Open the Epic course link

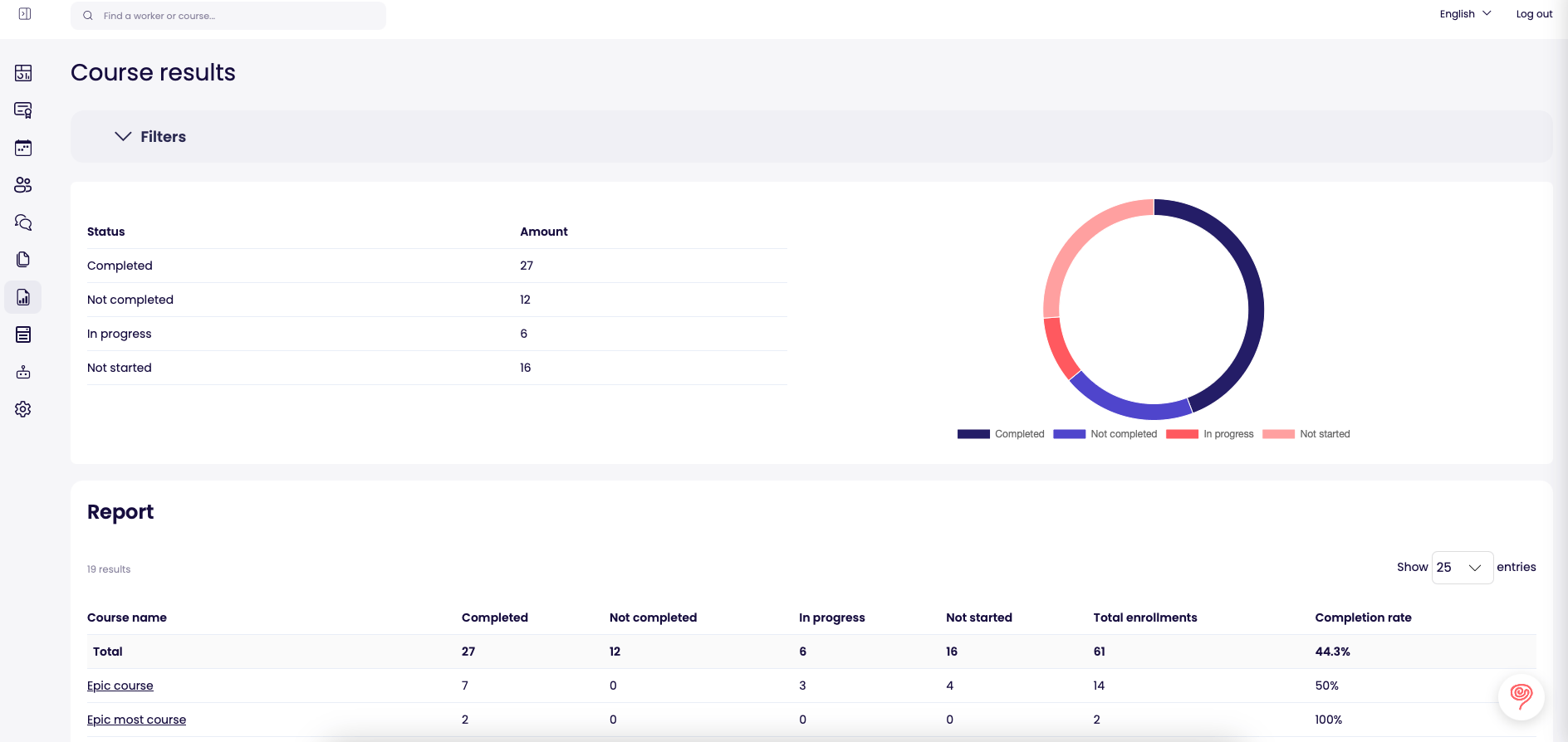(120, 686)
